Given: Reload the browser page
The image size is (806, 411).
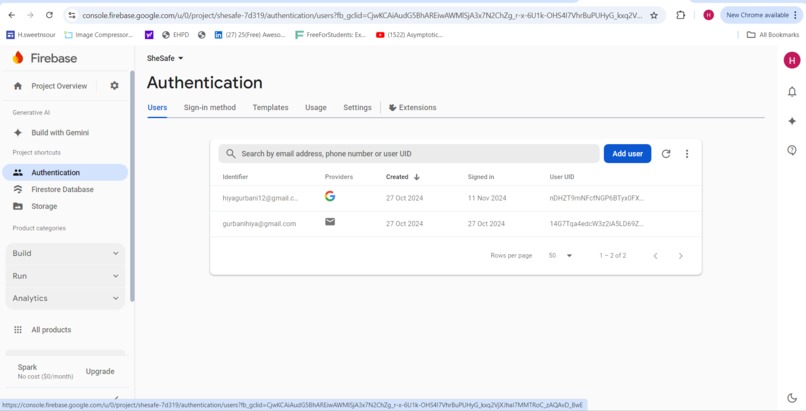Looking at the screenshot, I should (49, 15).
